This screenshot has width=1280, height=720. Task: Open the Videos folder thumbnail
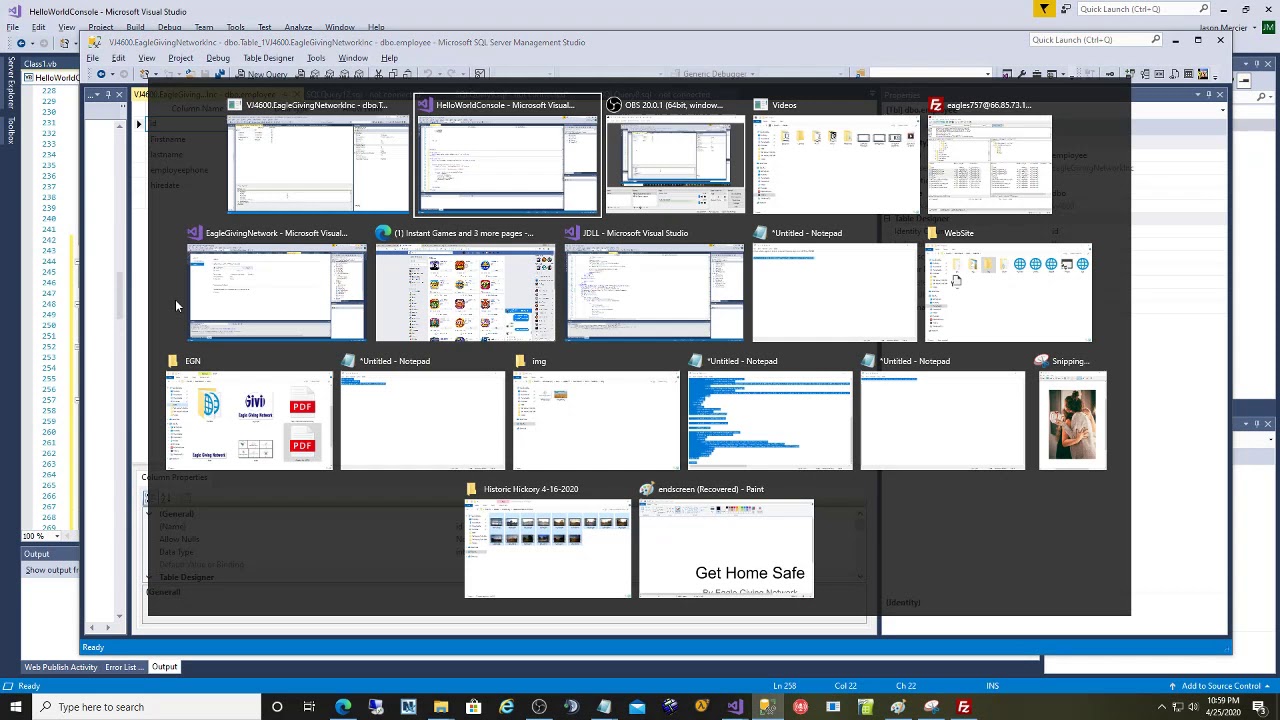(835, 165)
